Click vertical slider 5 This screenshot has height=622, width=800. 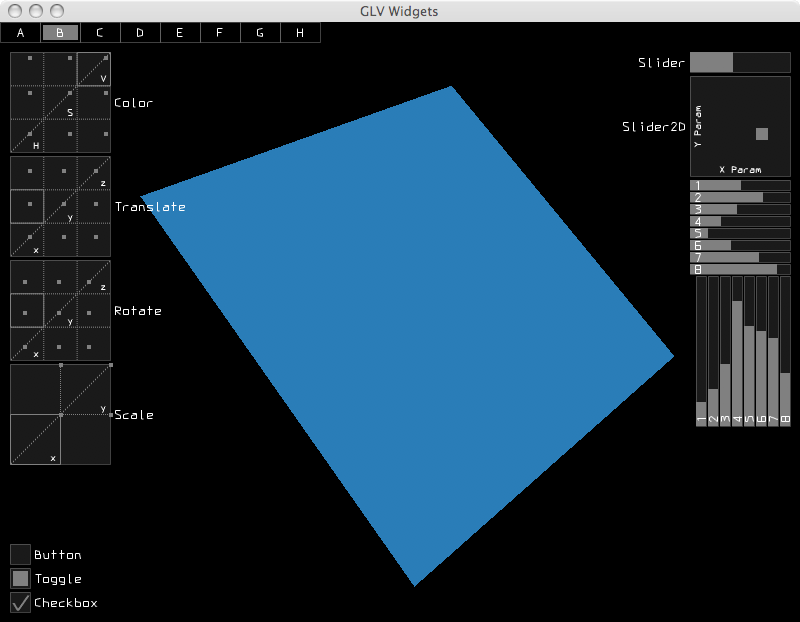click(749, 351)
